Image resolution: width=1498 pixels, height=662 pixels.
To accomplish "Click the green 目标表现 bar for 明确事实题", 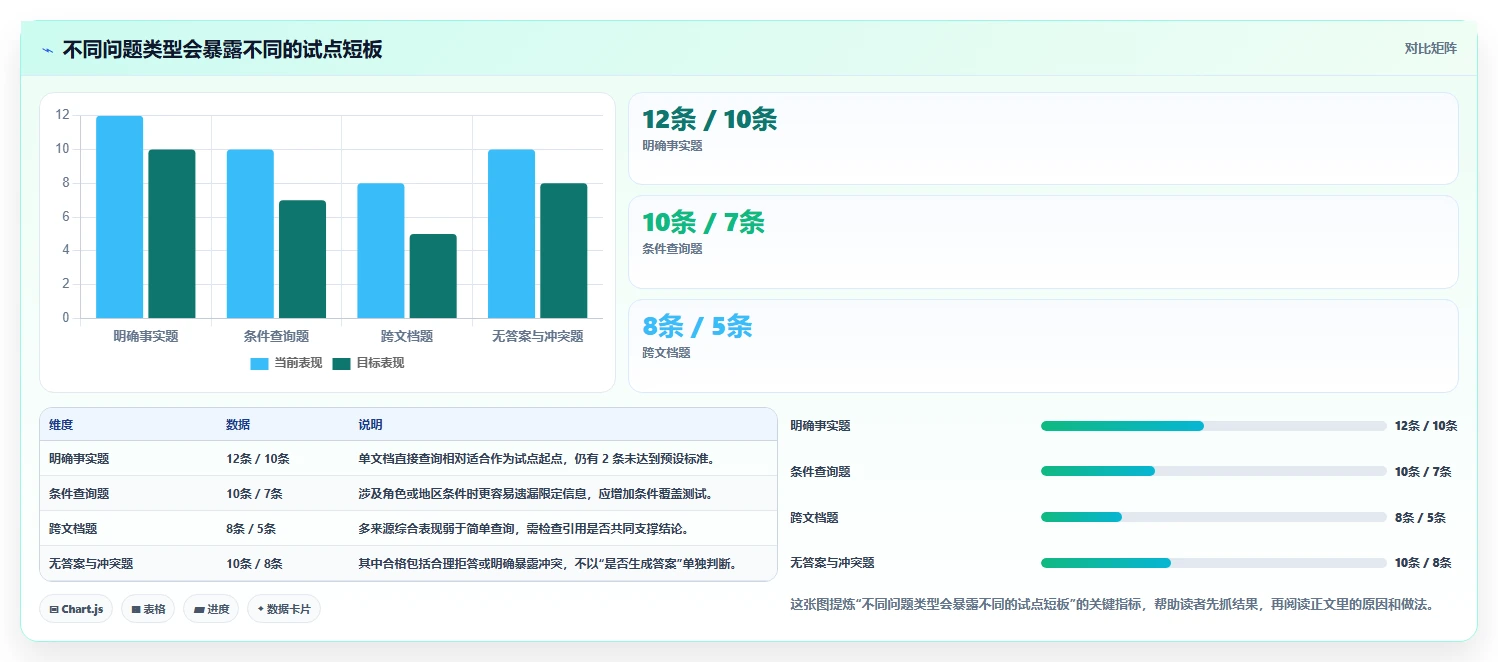I will click(x=172, y=234).
